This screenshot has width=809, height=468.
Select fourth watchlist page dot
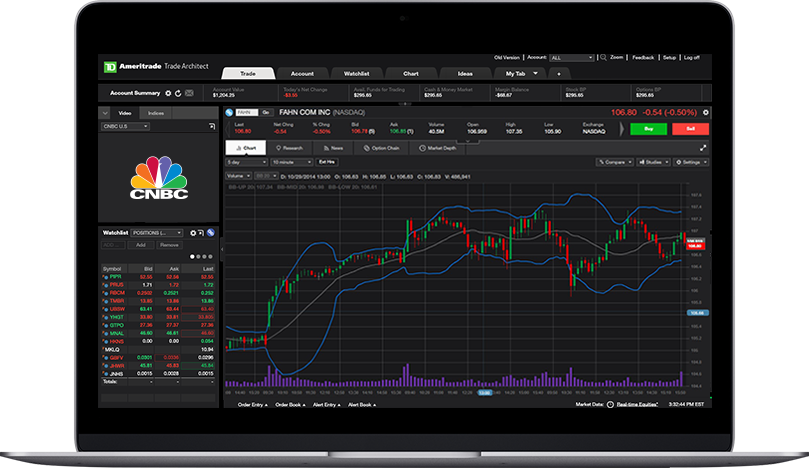pos(210,256)
